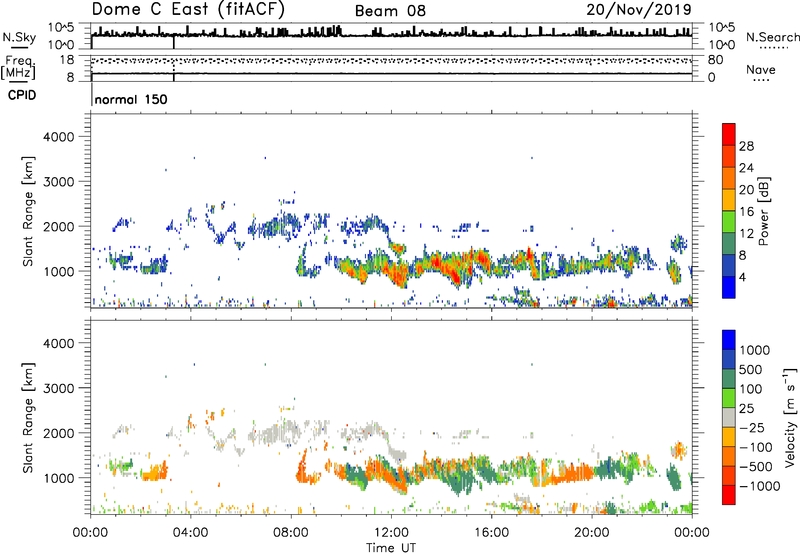The width and height of the screenshot is (800, 554).
Task: Click the power scale value 24
Action: [x=746, y=168]
